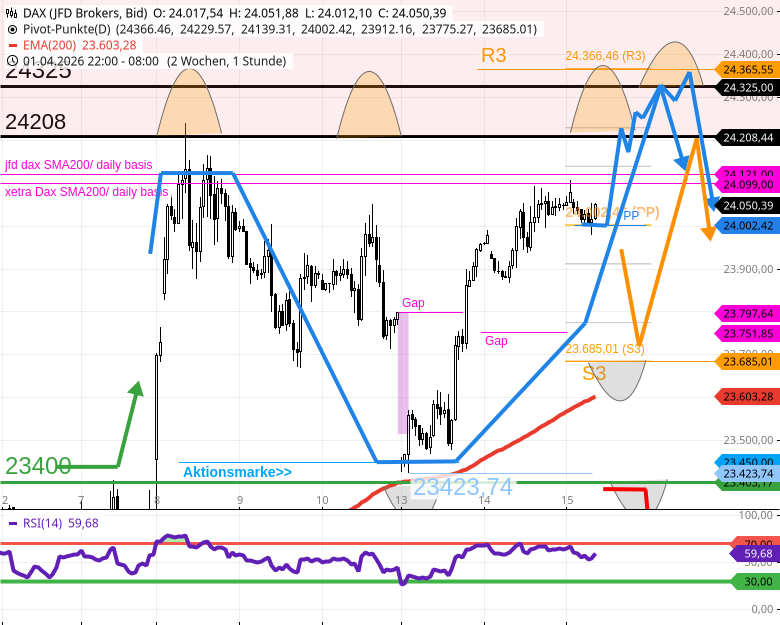Click the orange R3 label on the chart
This screenshot has width=780, height=625.
point(493,56)
